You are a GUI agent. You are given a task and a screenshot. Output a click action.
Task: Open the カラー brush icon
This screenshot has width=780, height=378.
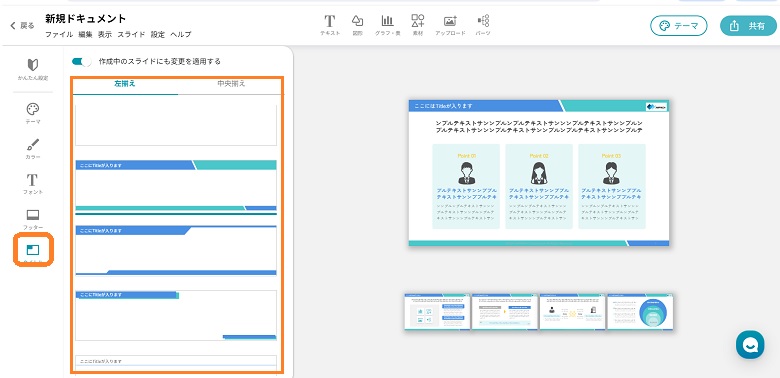[x=33, y=149]
